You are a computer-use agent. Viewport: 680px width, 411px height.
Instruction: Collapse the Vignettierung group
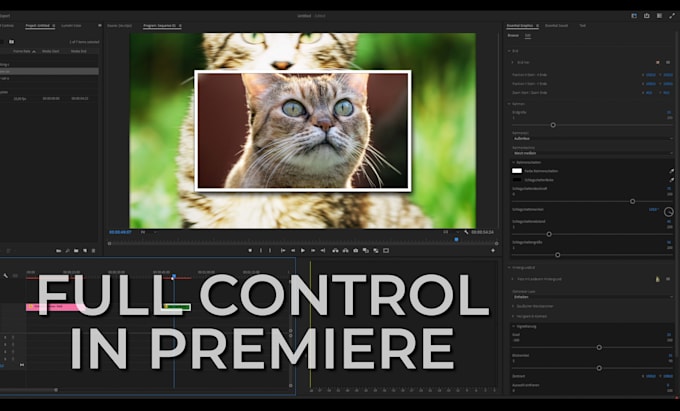pyautogui.click(x=513, y=326)
